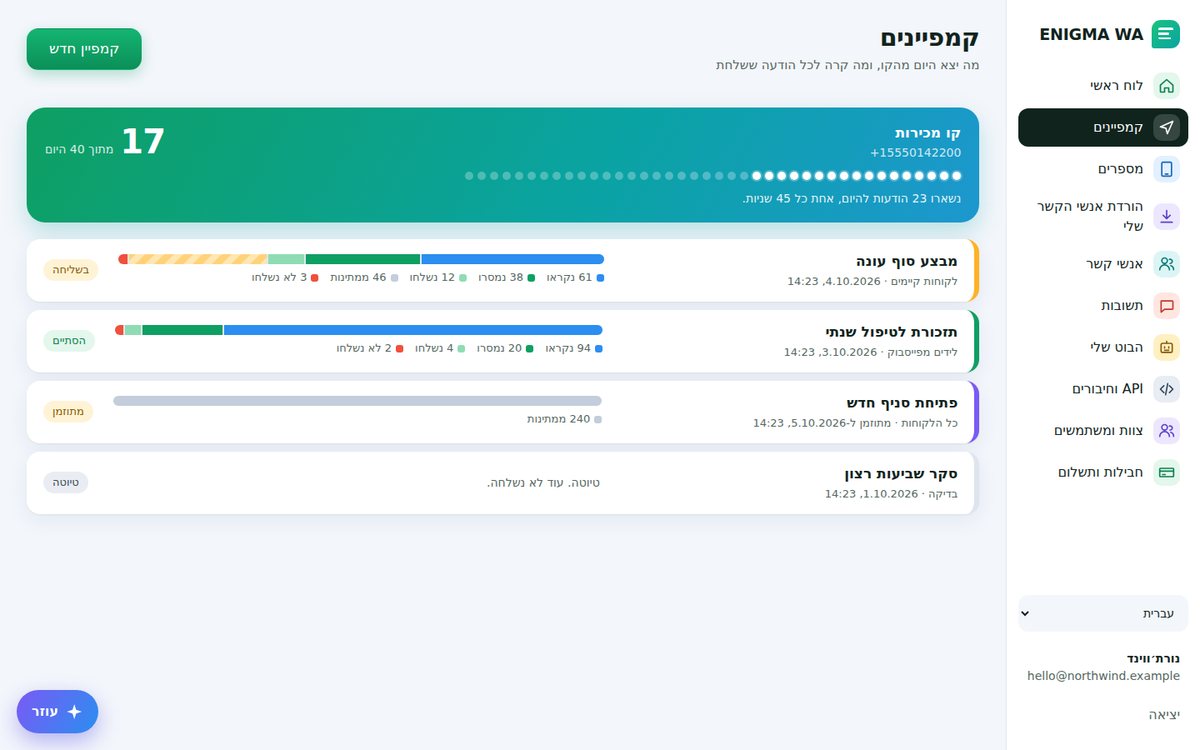Viewport: 1200px width, 750px height.
Task: Click the בשליחה status badge
Action: [70, 270]
